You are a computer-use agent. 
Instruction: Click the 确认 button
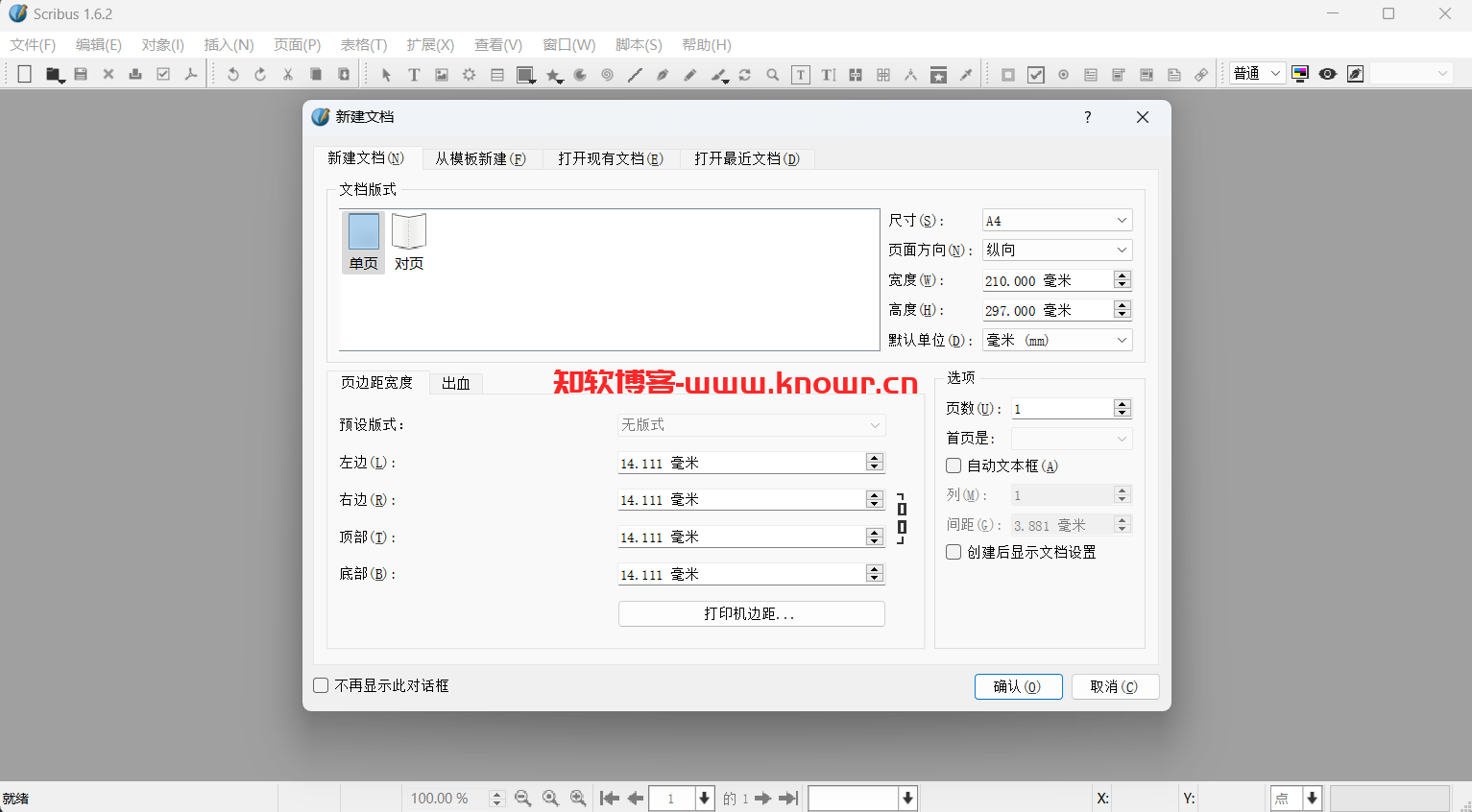coord(1018,686)
